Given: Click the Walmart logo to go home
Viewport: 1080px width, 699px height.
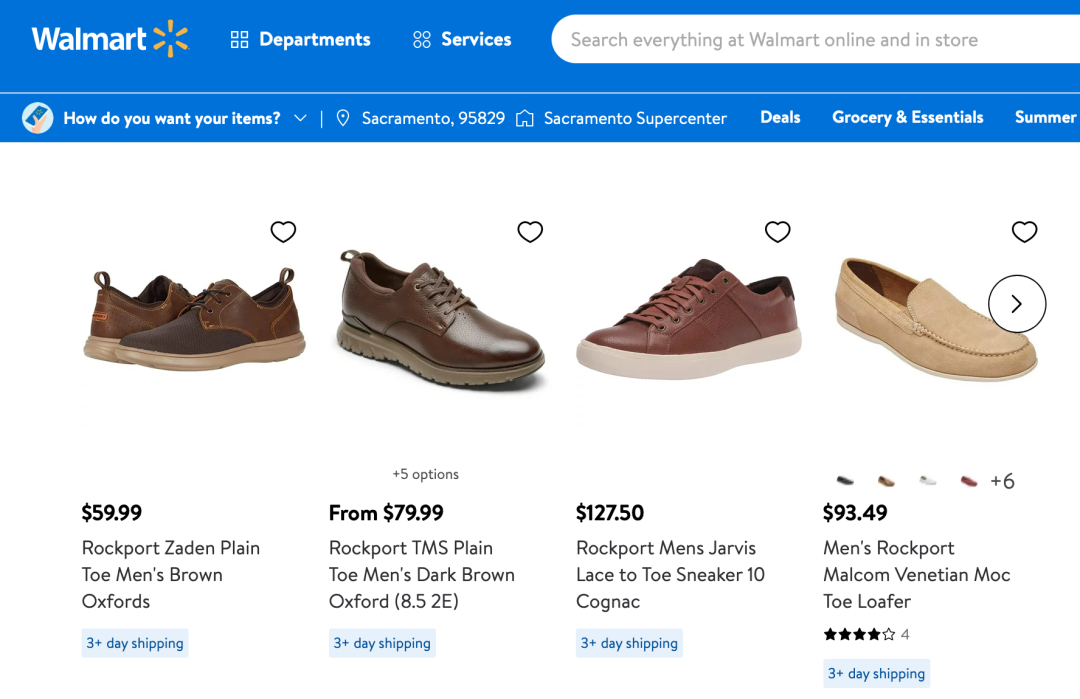Looking at the screenshot, I should 110,39.
